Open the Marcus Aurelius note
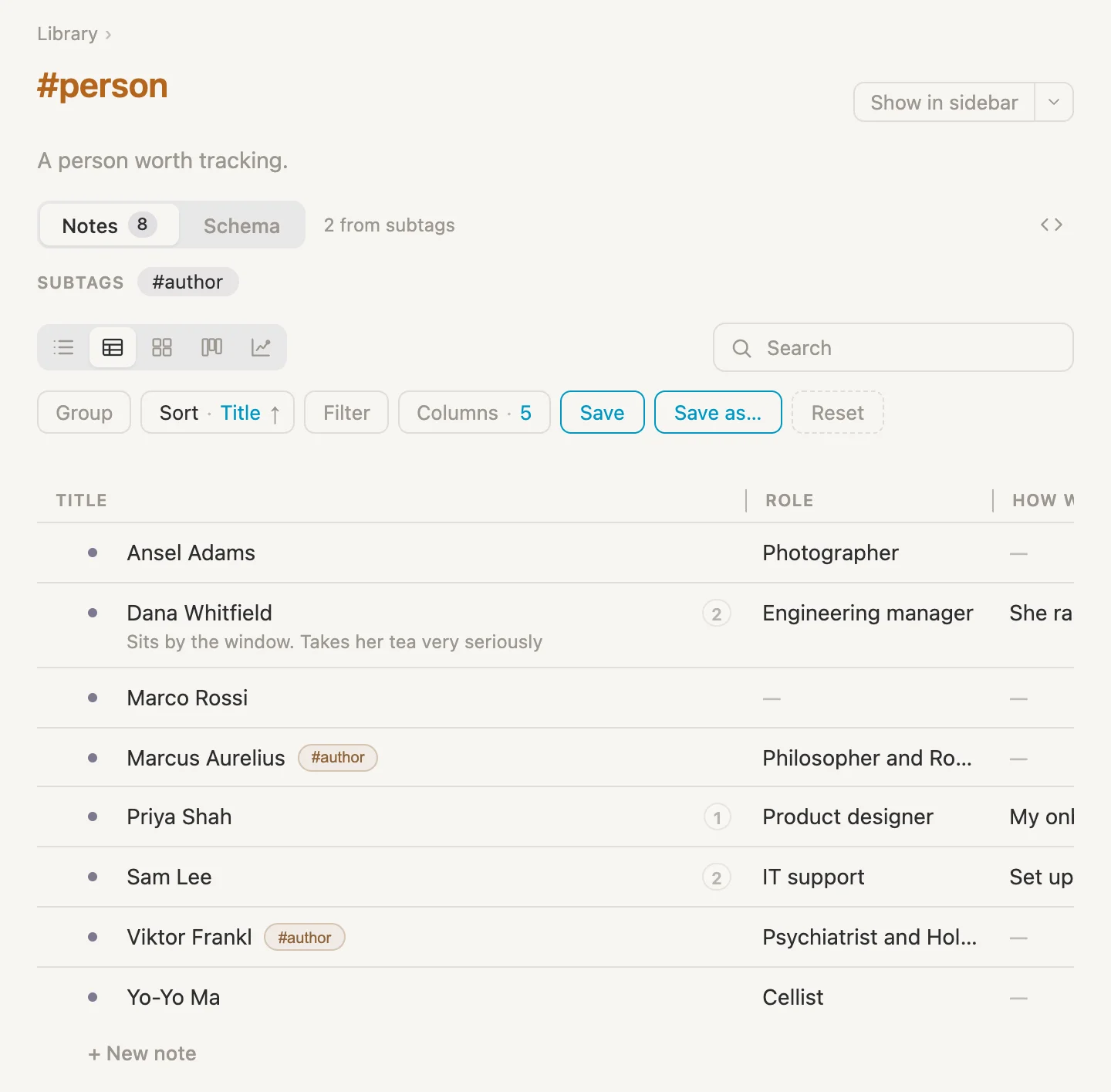The width and height of the screenshot is (1111, 1092). point(206,758)
